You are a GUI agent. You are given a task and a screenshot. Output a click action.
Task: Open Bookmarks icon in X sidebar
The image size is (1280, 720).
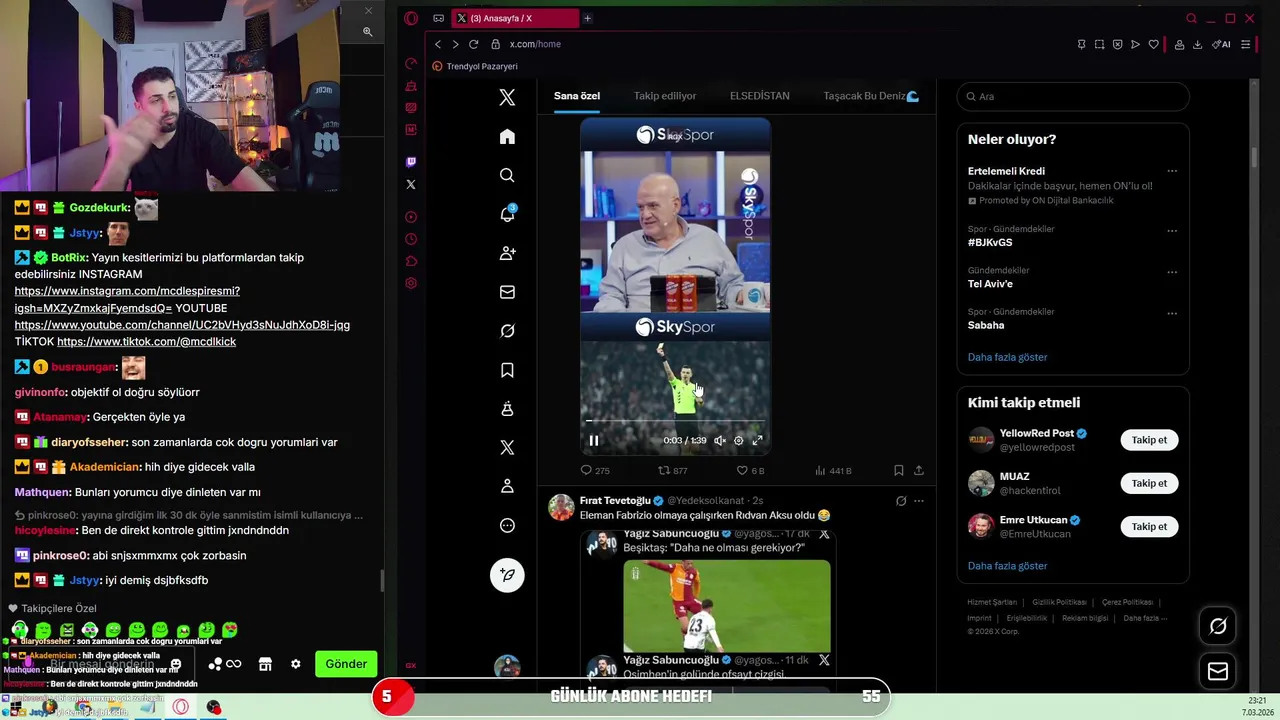click(x=507, y=370)
